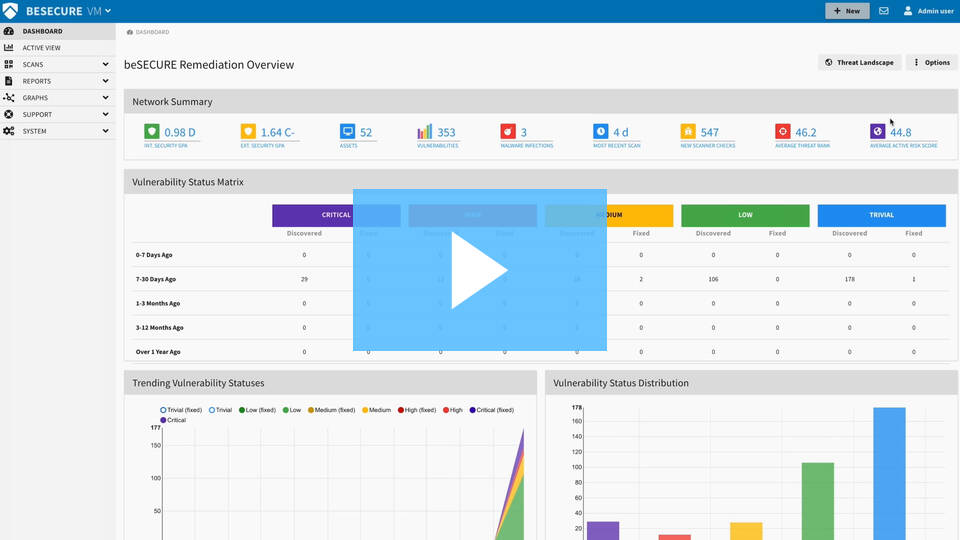The height and width of the screenshot is (540, 960).
Task: Toggle the Trivial (fixed) legend item
Action: point(181,410)
